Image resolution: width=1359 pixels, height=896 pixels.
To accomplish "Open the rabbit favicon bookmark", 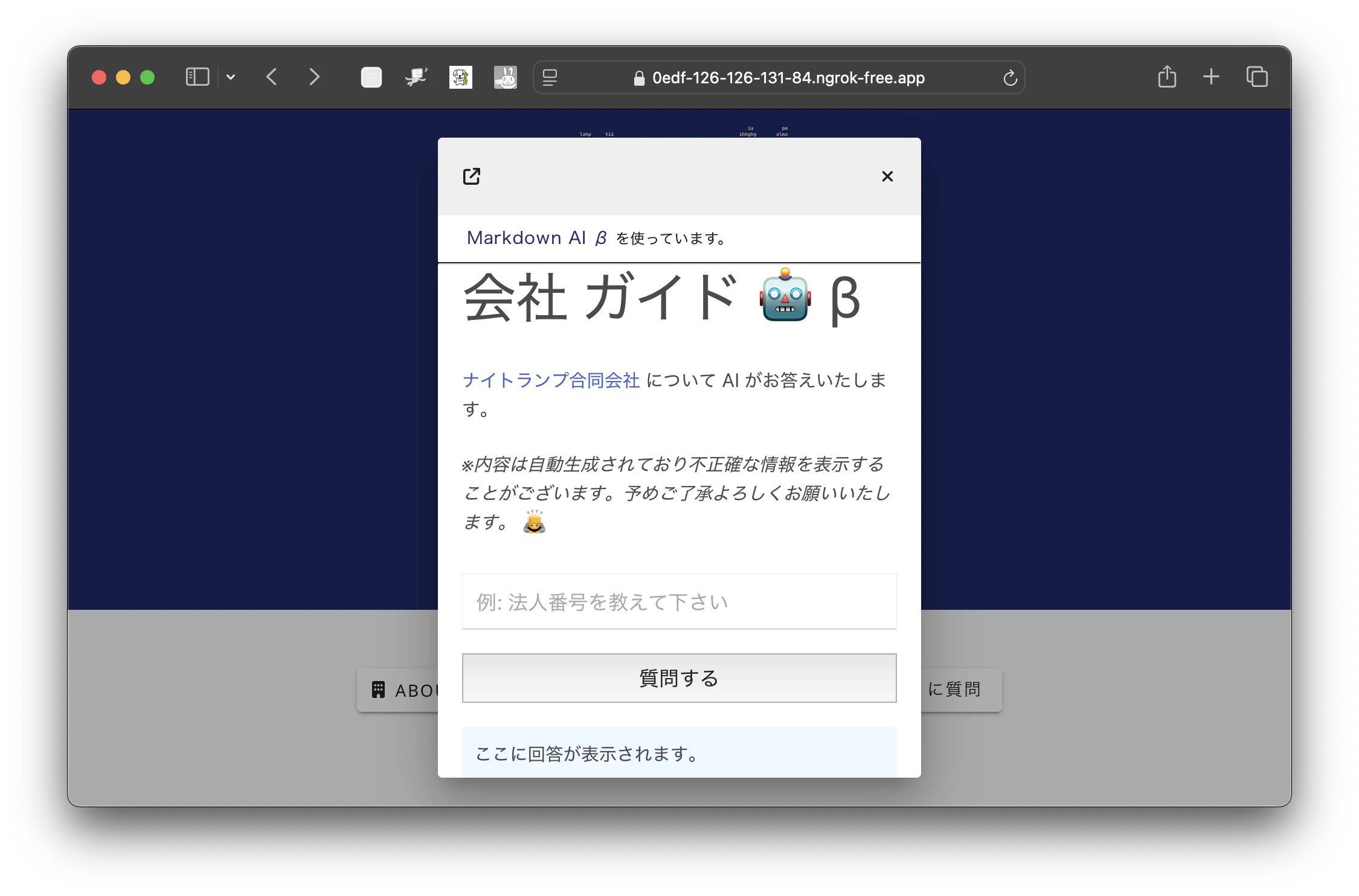I will (505, 77).
